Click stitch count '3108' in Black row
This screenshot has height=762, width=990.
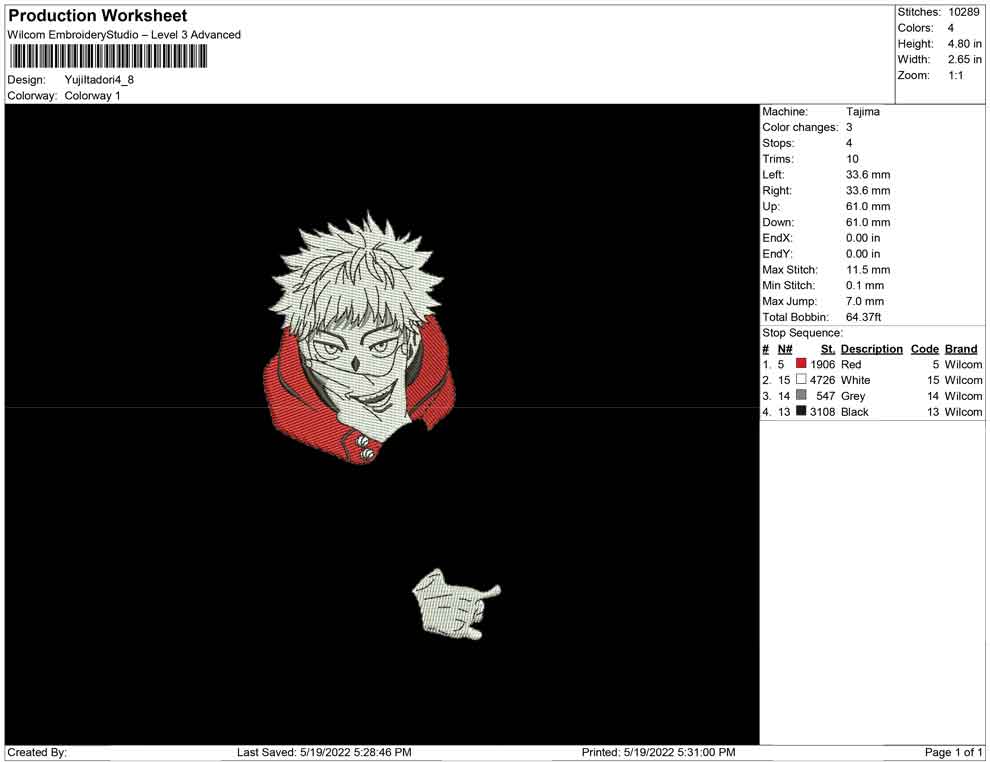point(823,412)
